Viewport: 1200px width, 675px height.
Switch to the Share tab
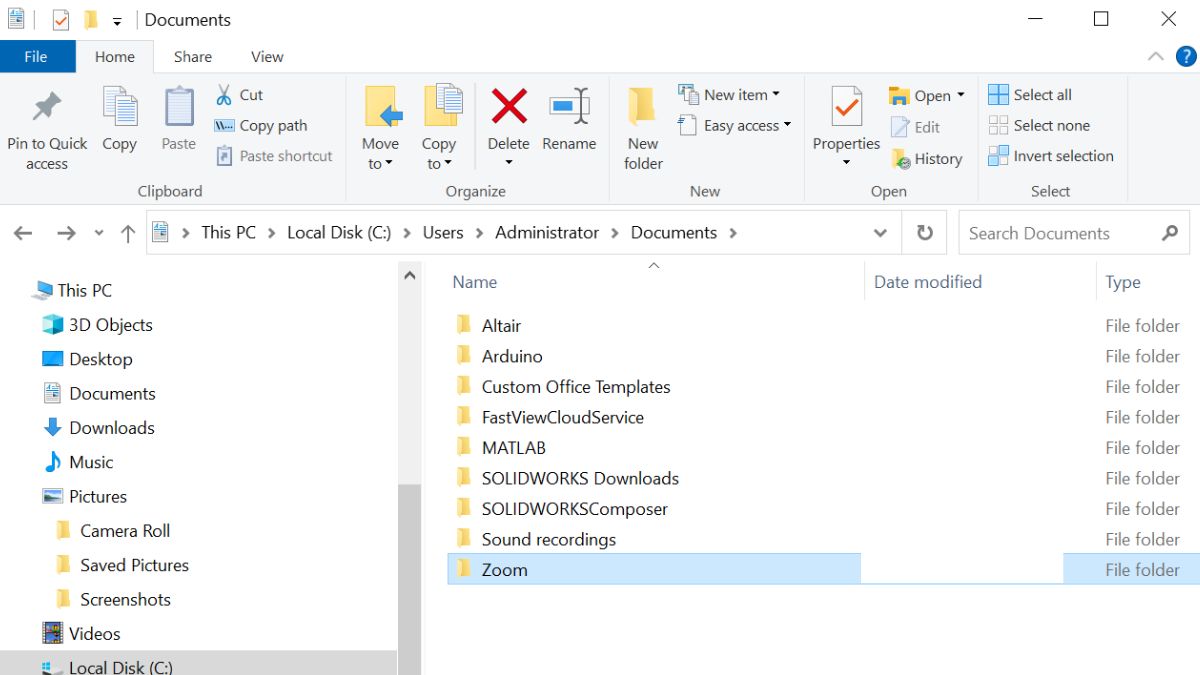[x=193, y=57]
